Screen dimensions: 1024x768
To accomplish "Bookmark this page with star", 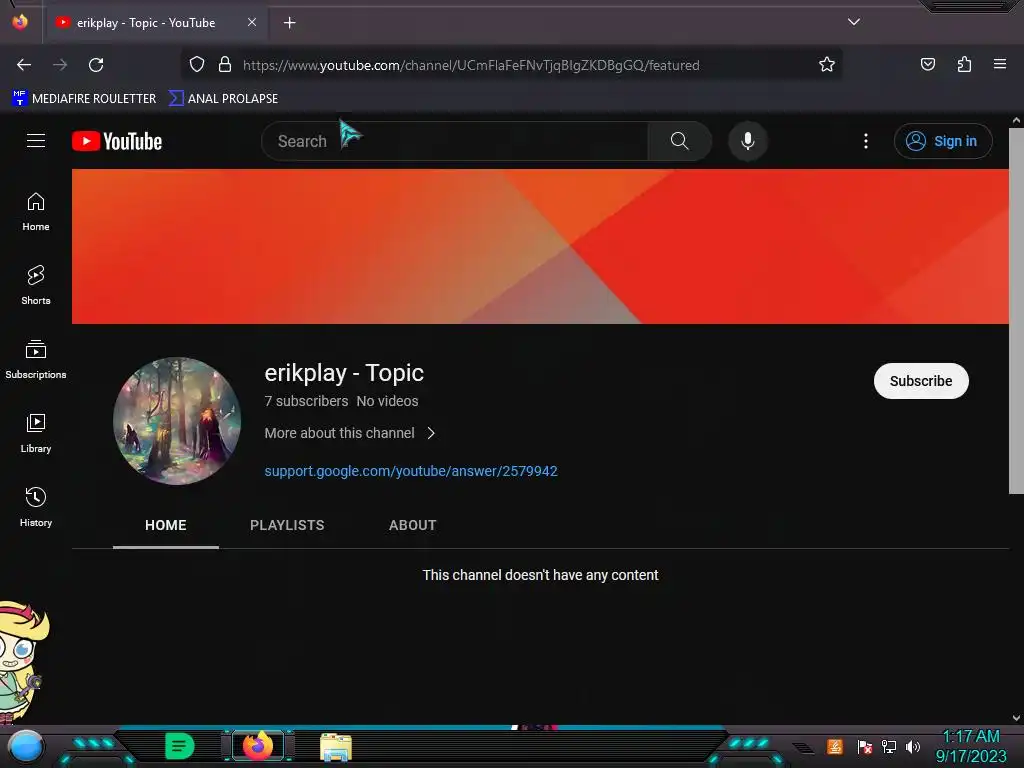I will tap(827, 65).
